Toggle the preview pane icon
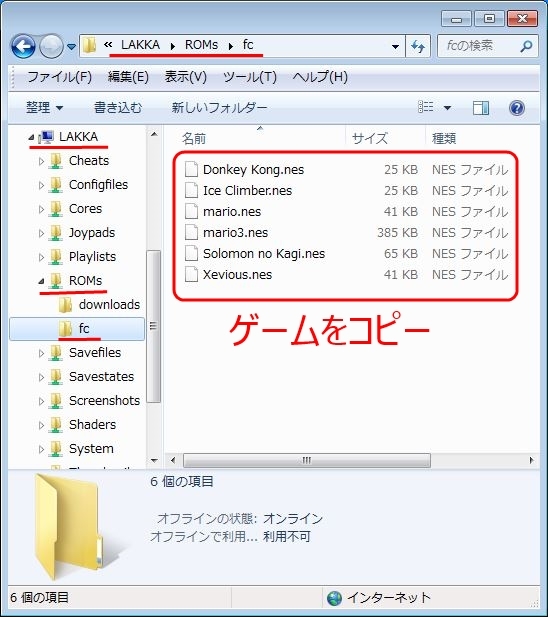The height and width of the screenshot is (617, 548). [x=481, y=108]
